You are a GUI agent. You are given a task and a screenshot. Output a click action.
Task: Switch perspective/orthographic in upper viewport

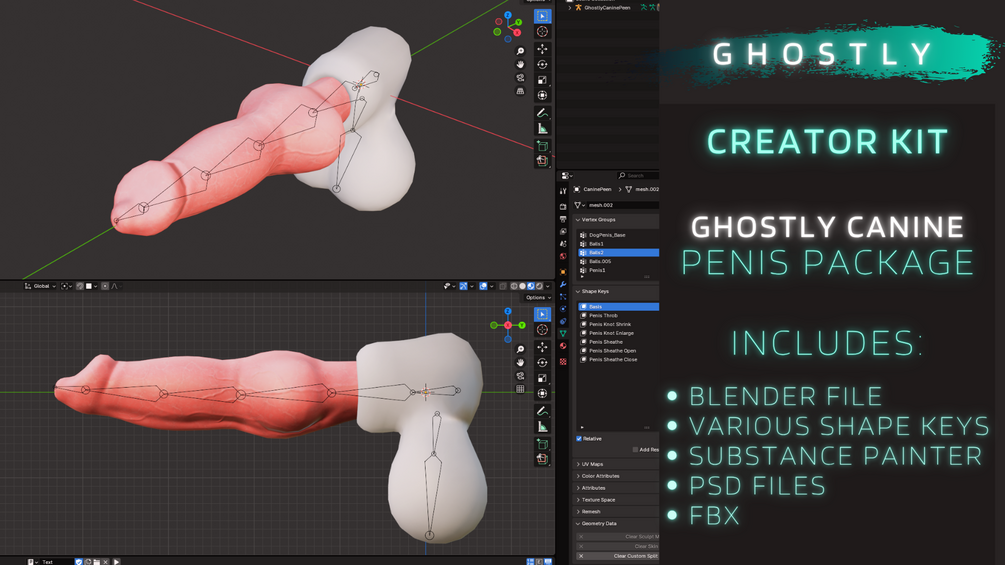click(520, 92)
